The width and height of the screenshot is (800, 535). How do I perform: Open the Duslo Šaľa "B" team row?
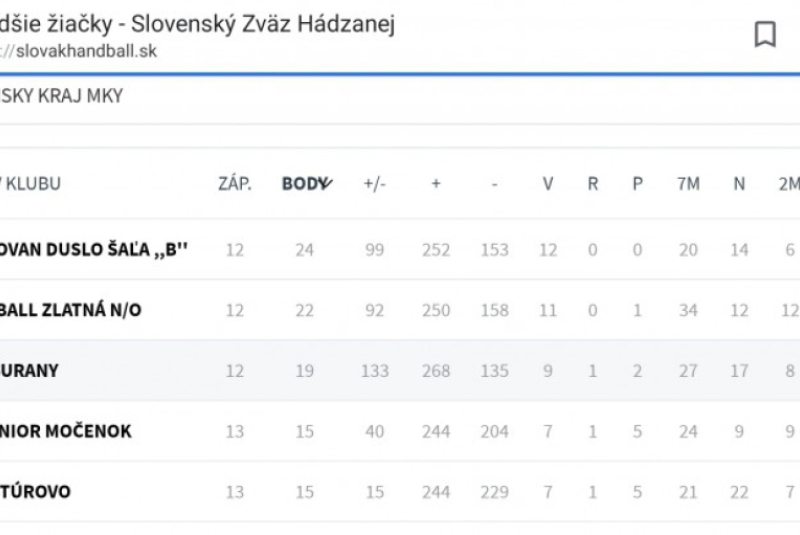click(95, 250)
